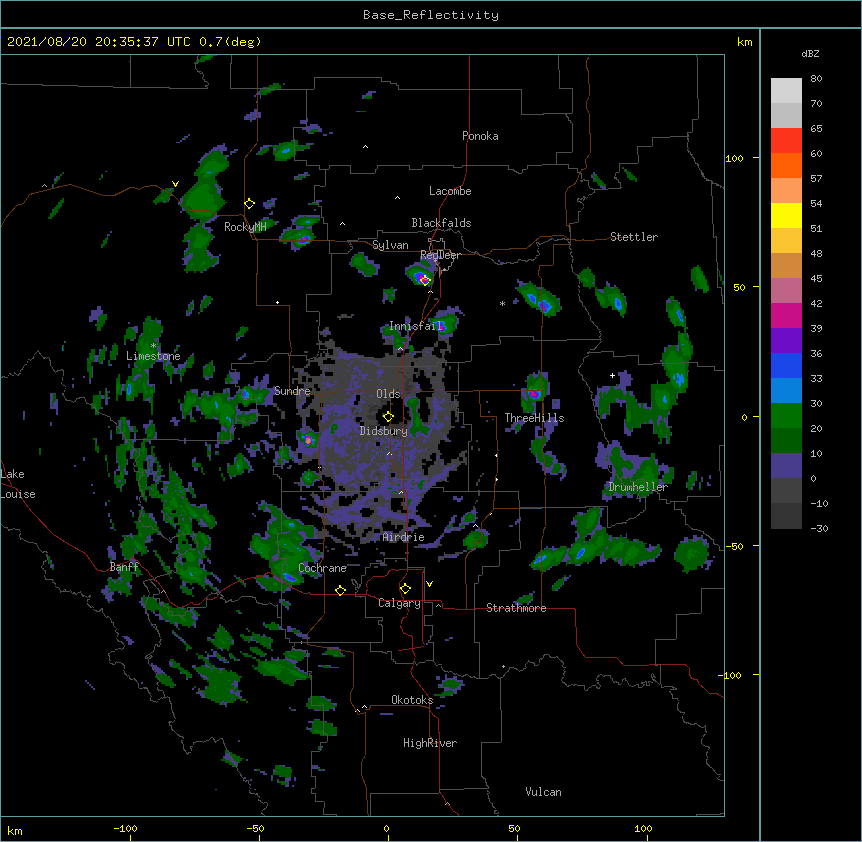
Task: Click the Limestone label on map
Action: pyautogui.click(x=153, y=356)
